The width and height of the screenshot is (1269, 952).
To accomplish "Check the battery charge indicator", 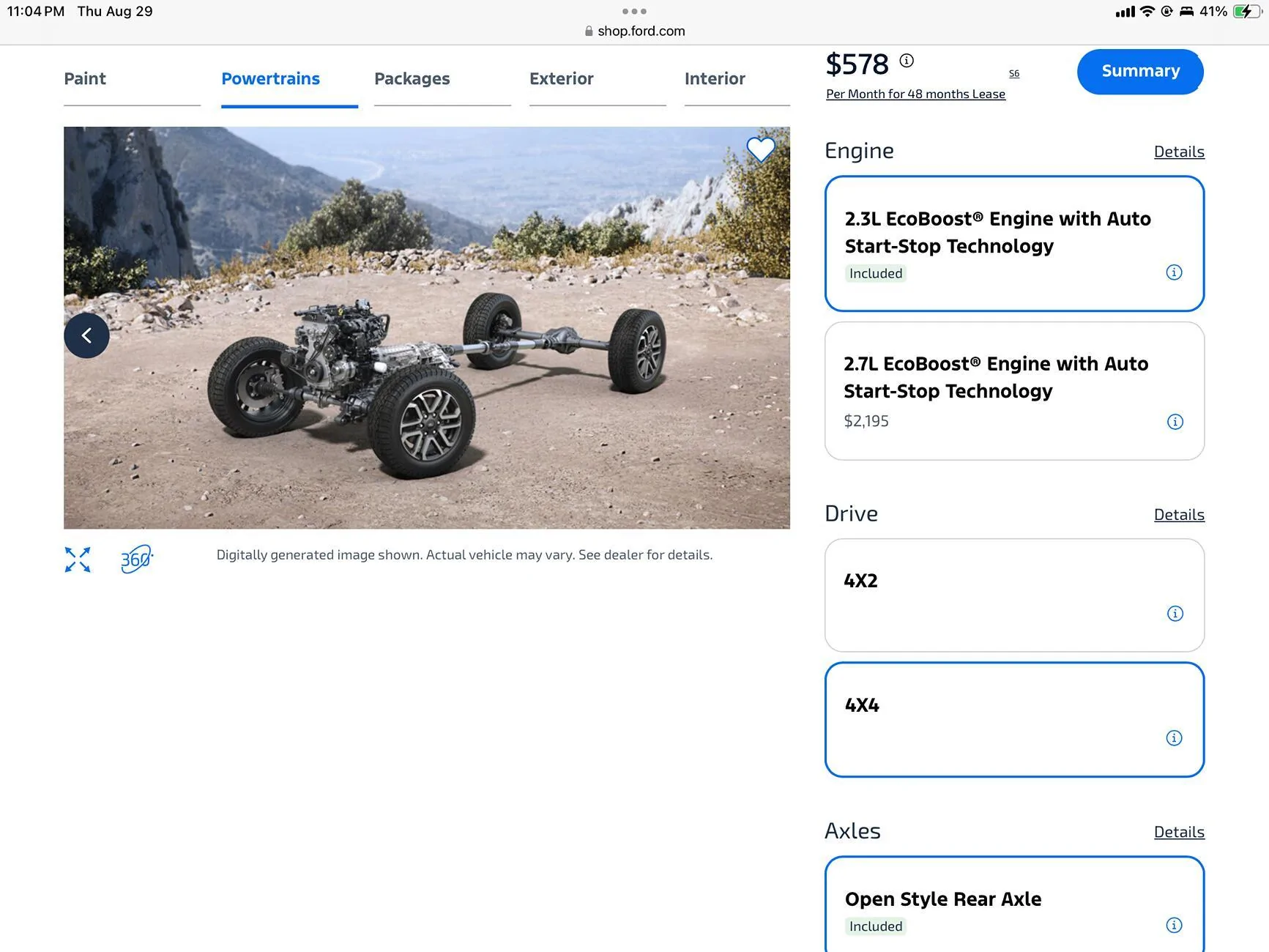I will (x=1246, y=11).
